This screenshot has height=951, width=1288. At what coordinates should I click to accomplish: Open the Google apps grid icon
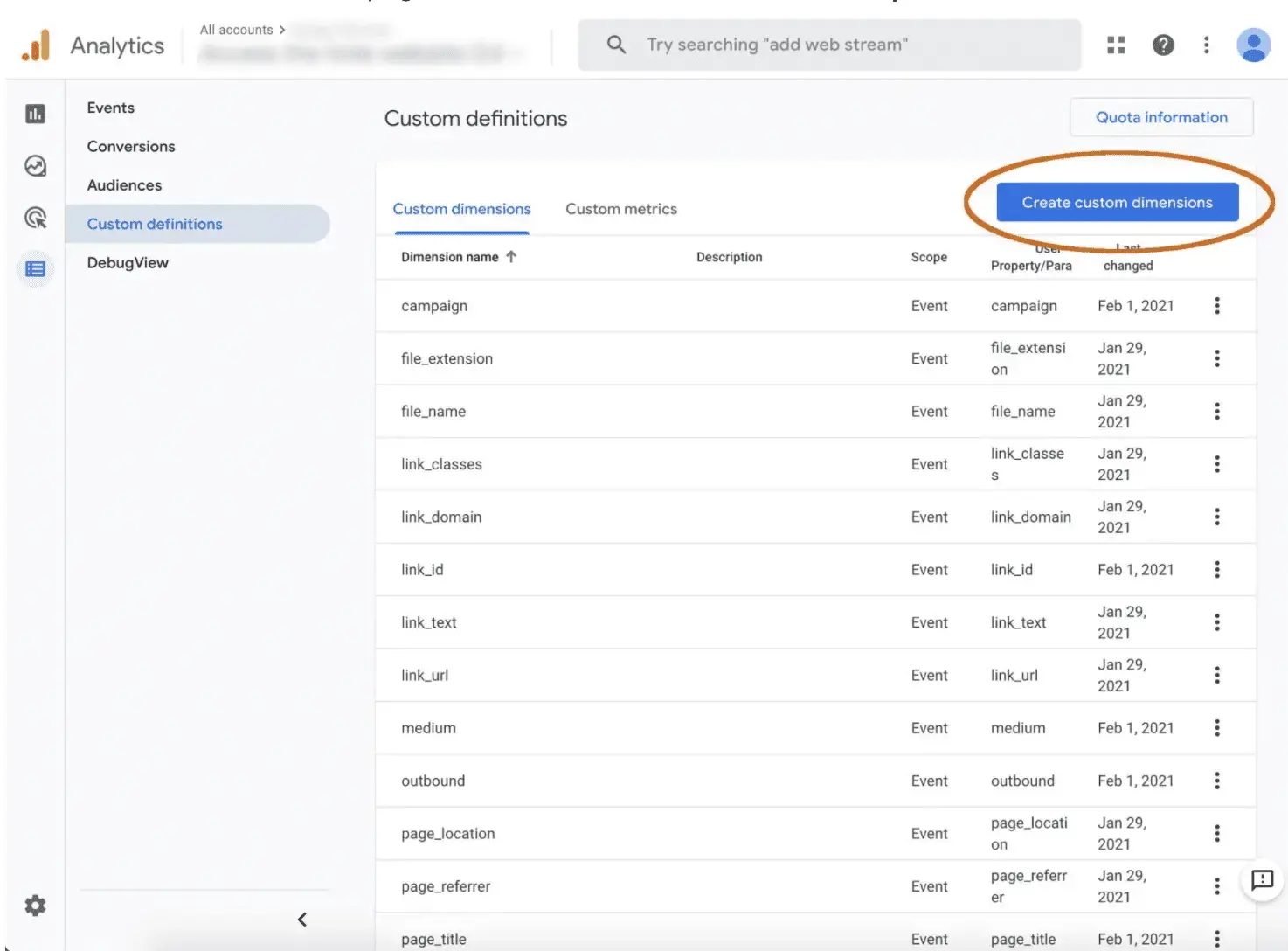1116,45
